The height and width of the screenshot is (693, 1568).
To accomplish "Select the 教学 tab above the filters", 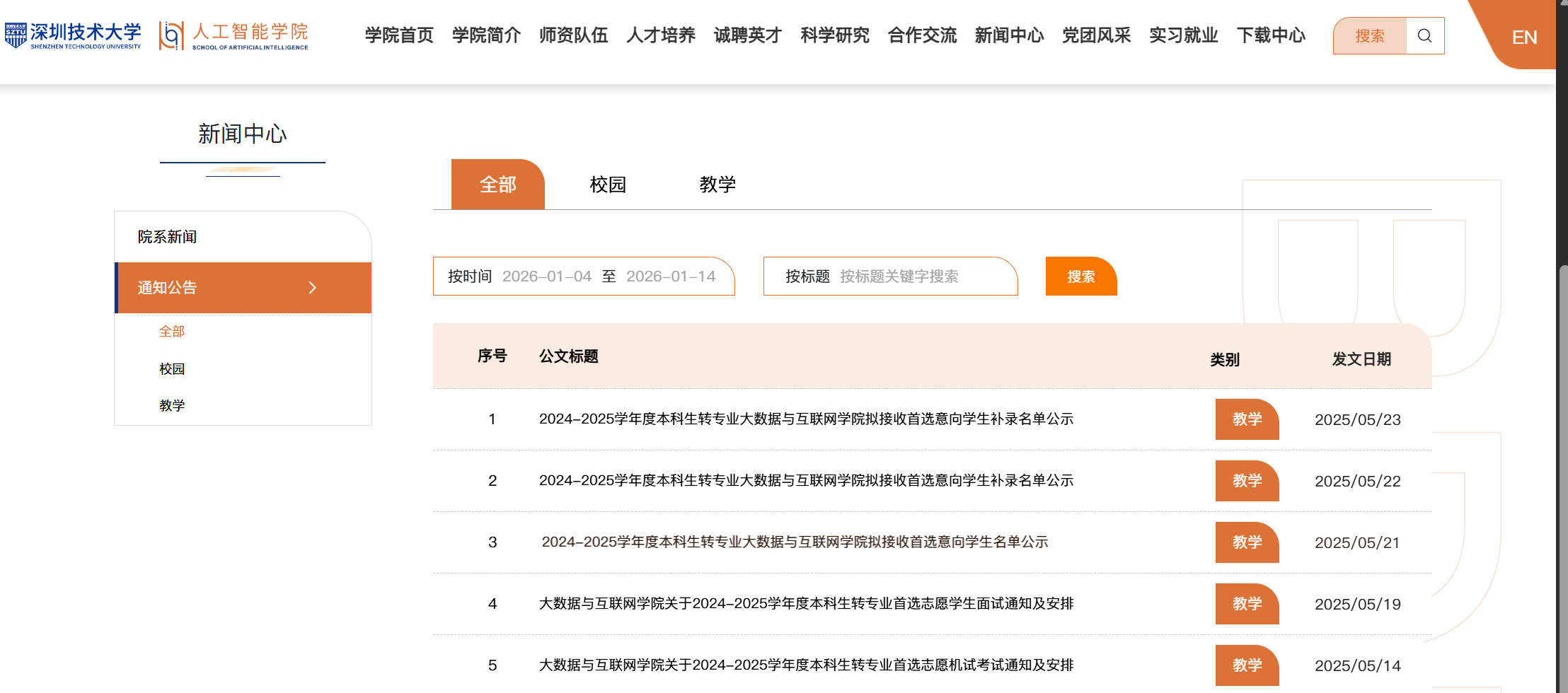I will click(x=717, y=185).
